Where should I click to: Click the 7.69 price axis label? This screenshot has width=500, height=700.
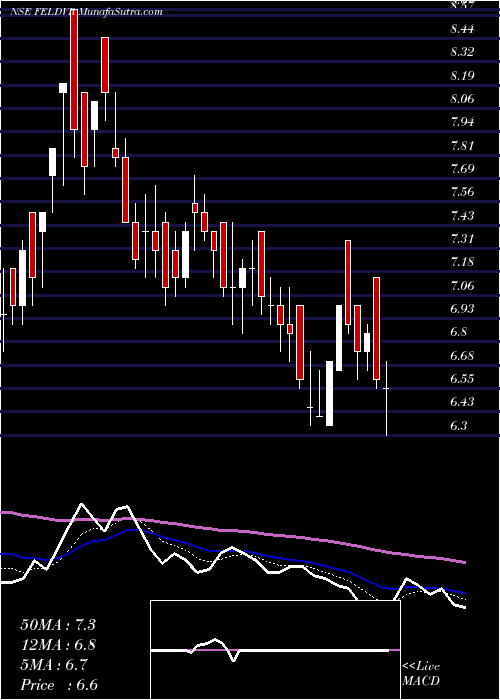(462, 169)
